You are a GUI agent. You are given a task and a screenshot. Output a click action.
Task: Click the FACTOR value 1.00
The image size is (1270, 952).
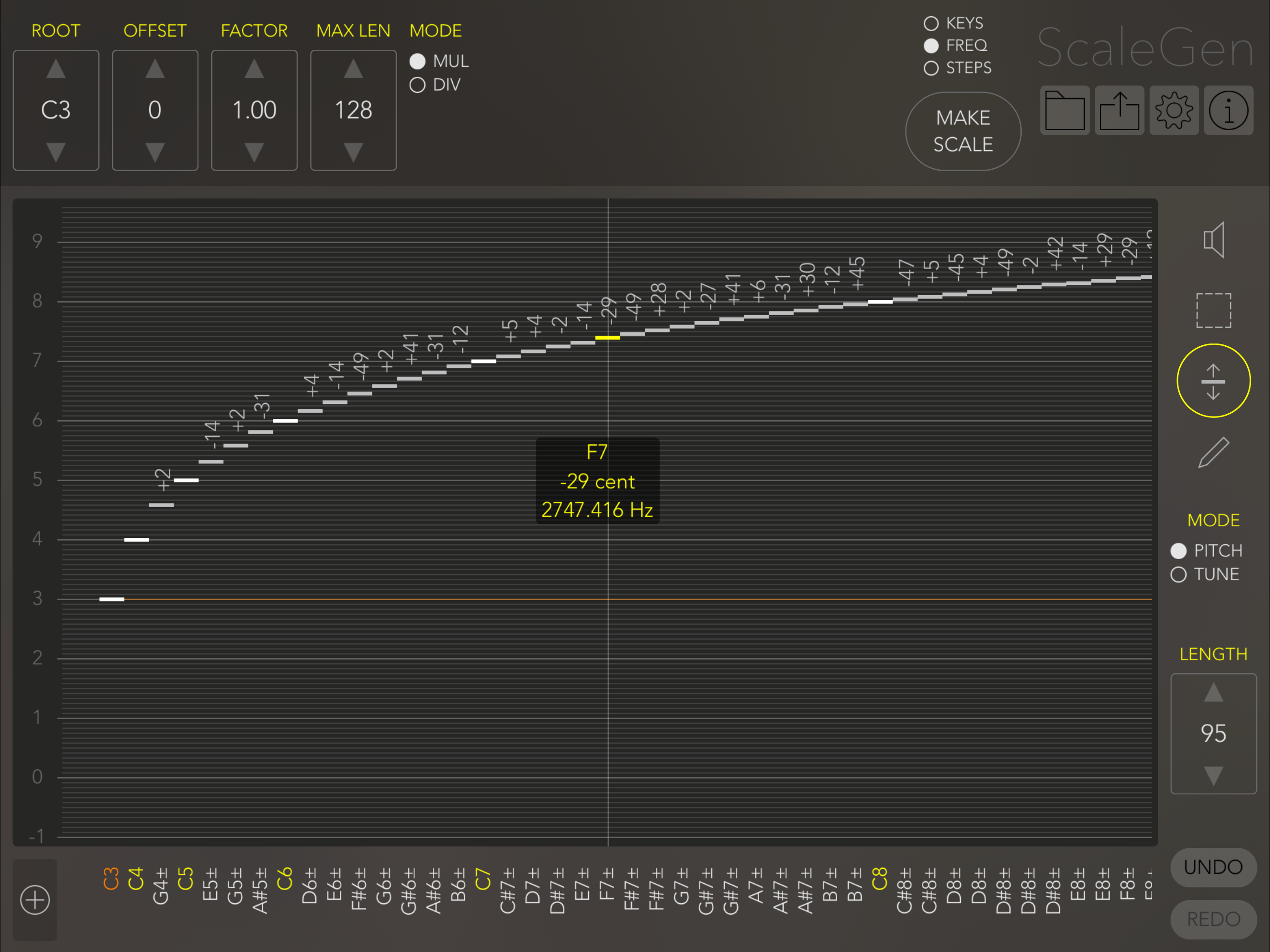tap(254, 110)
